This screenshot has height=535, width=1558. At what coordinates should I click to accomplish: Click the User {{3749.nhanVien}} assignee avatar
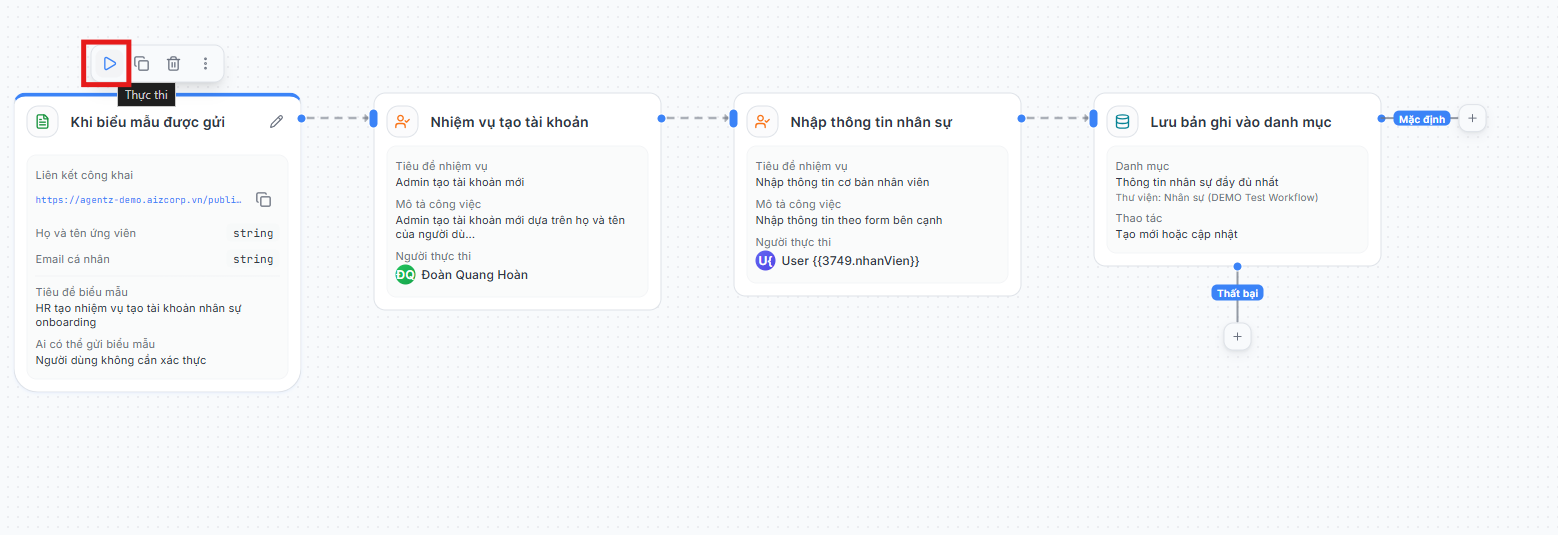click(x=765, y=260)
